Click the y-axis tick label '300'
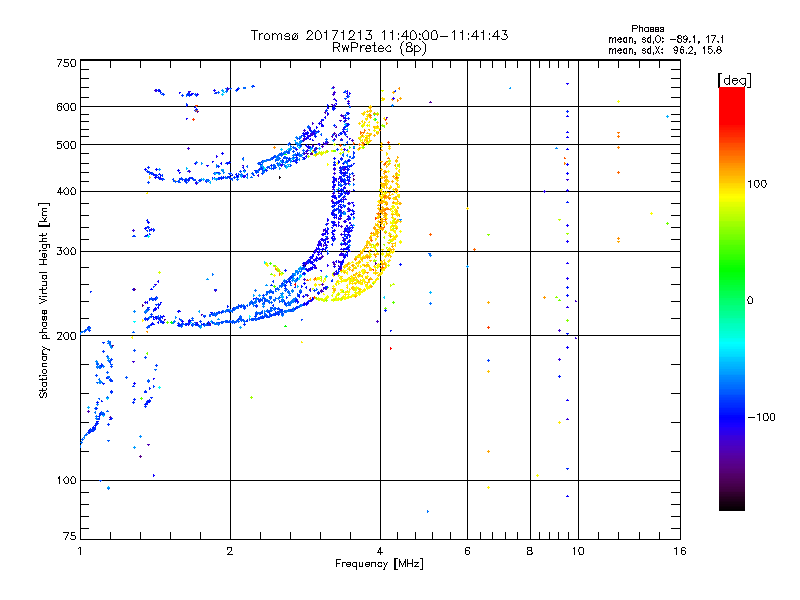800x600 pixels. point(66,251)
